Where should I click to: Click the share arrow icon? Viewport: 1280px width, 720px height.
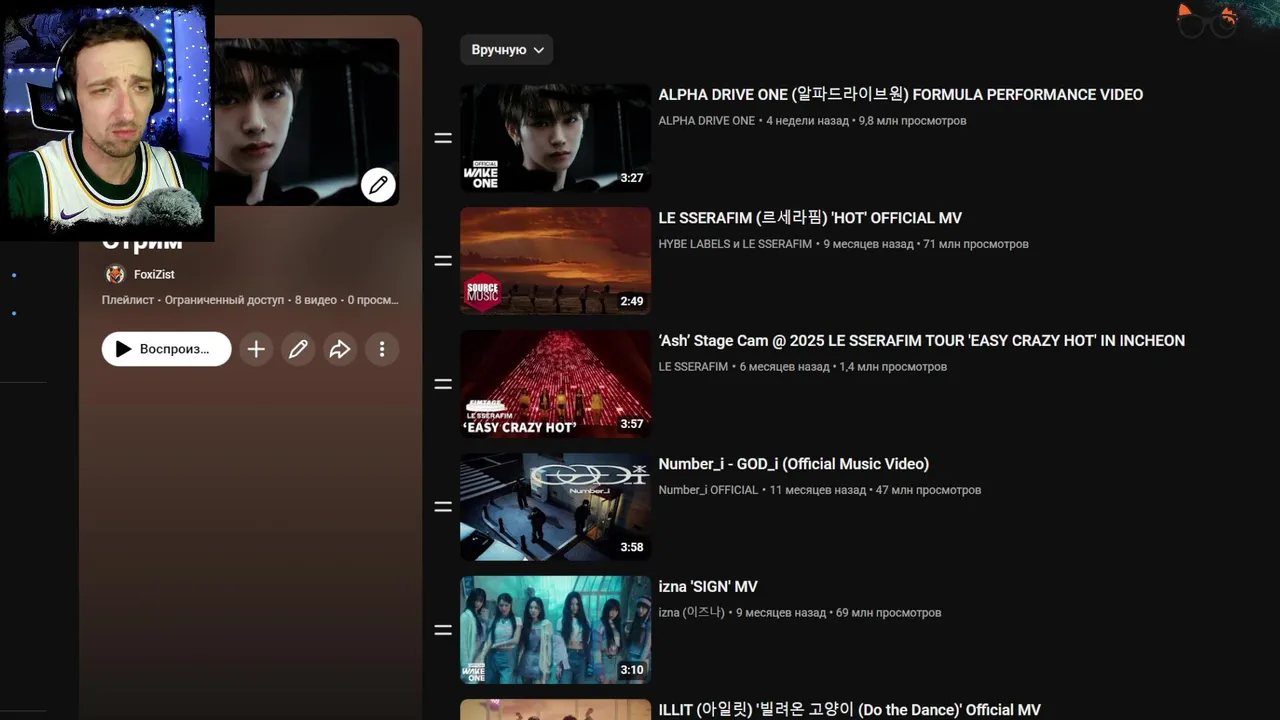click(340, 349)
